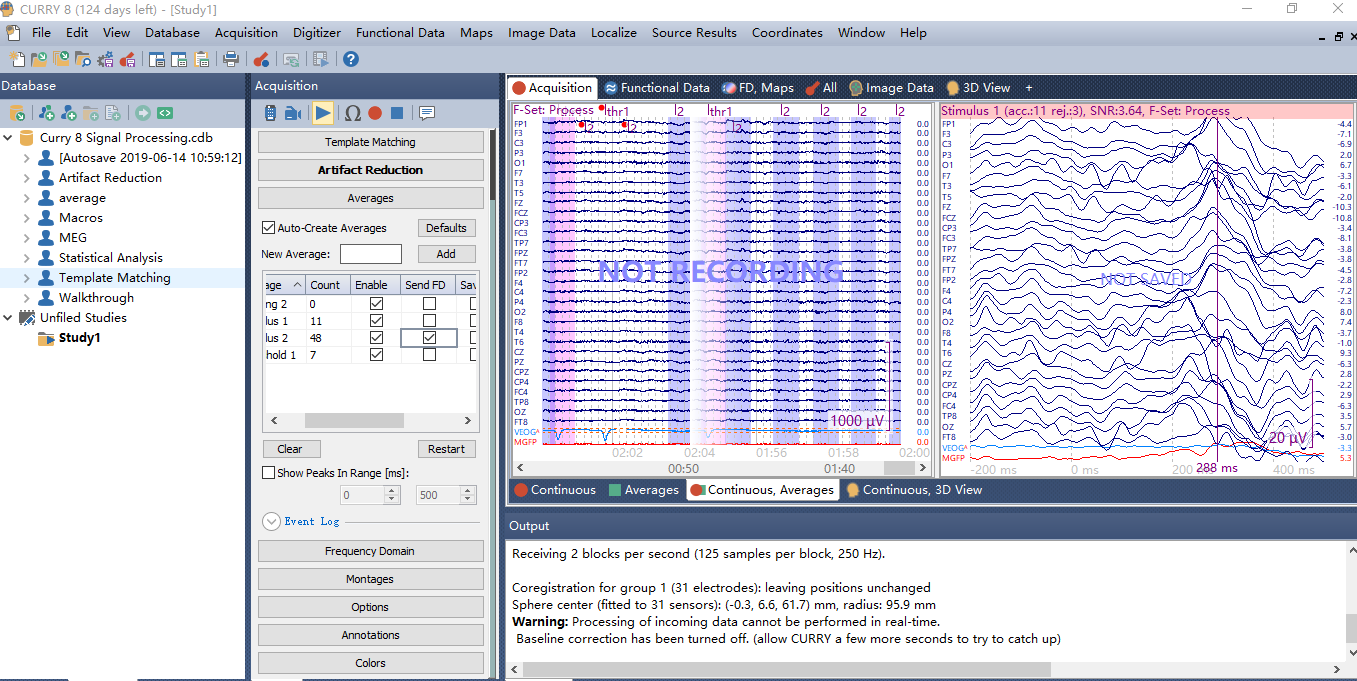Click the green code brackets icon in Database toolbar
1357x681 pixels.
tap(165, 113)
